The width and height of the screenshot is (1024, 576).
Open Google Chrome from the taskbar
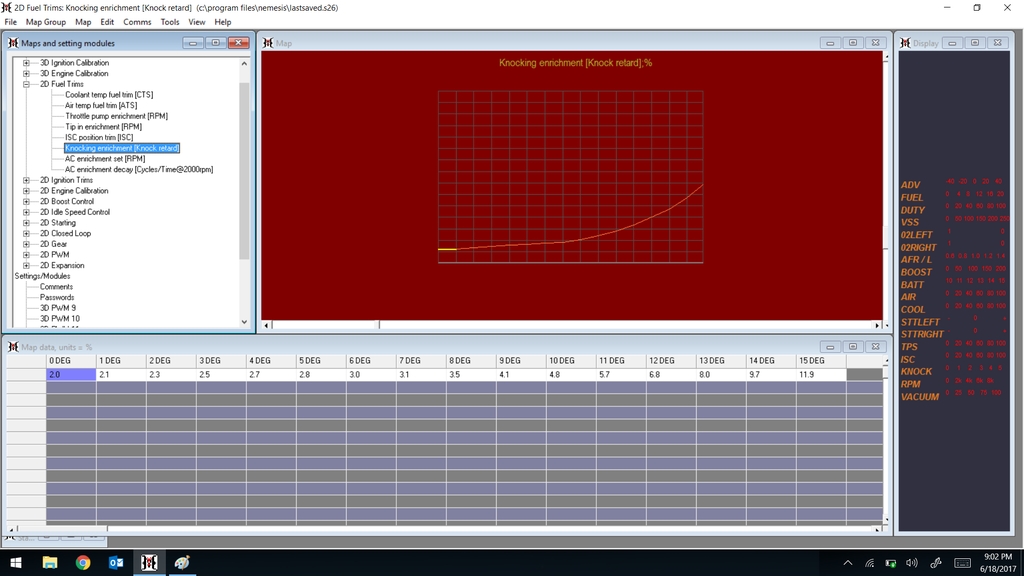(x=83, y=563)
